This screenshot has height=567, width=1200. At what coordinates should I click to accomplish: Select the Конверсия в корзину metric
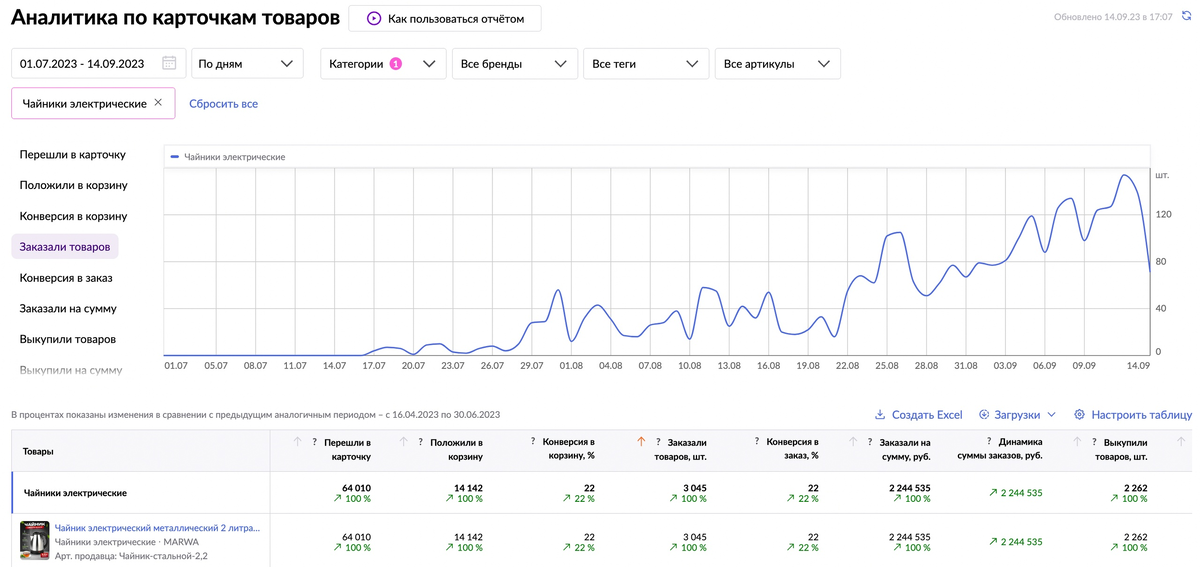click(73, 216)
